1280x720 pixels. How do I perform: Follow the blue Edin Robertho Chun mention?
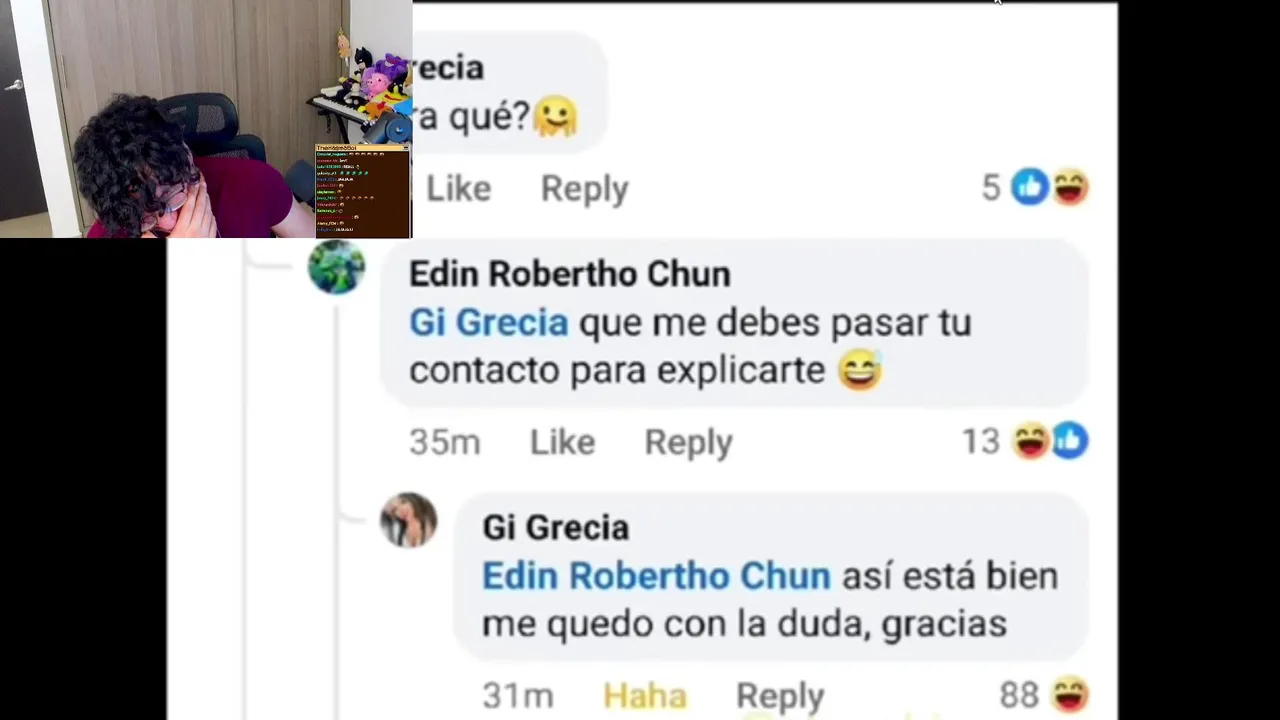pyautogui.click(x=656, y=576)
